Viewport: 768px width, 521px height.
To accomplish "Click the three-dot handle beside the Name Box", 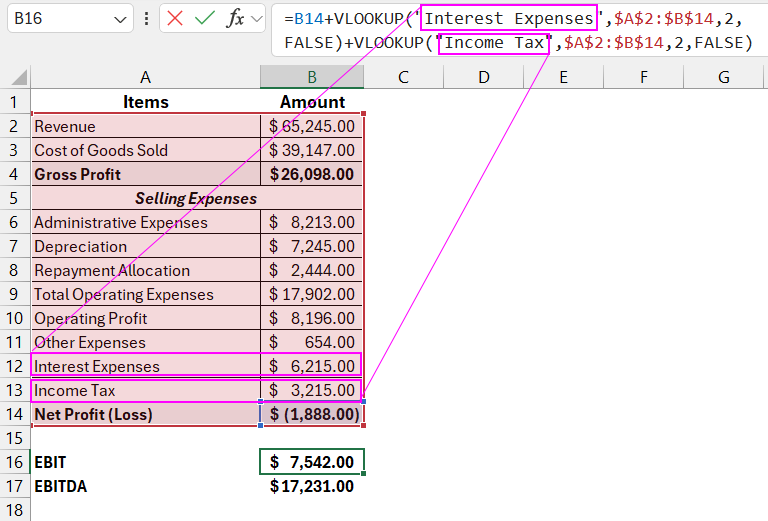I will (x=146, y=19).
